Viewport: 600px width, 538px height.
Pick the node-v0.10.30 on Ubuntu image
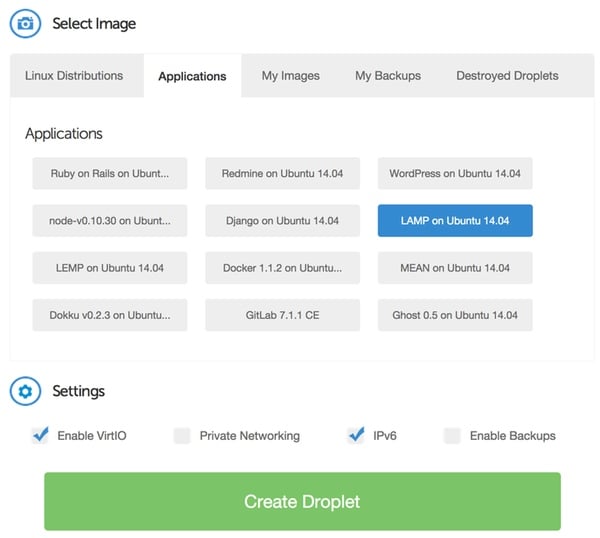click(110, 221)
